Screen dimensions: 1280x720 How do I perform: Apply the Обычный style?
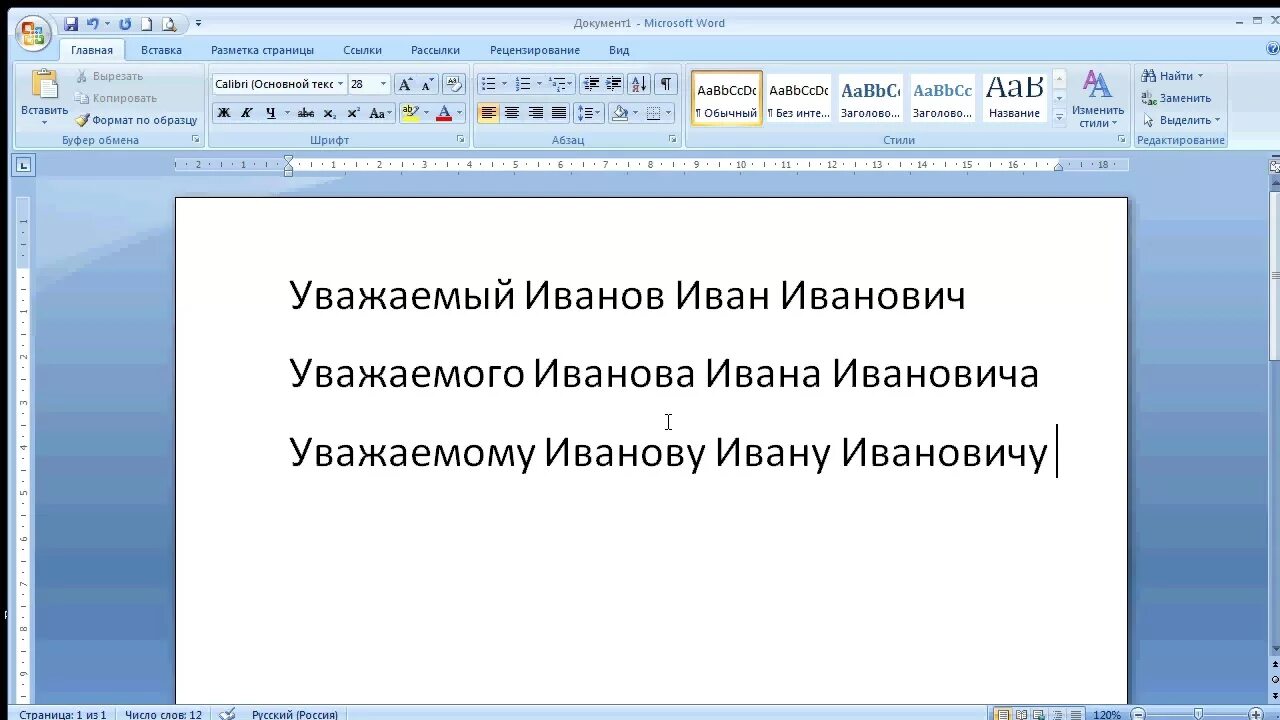(x=727, y=98)
